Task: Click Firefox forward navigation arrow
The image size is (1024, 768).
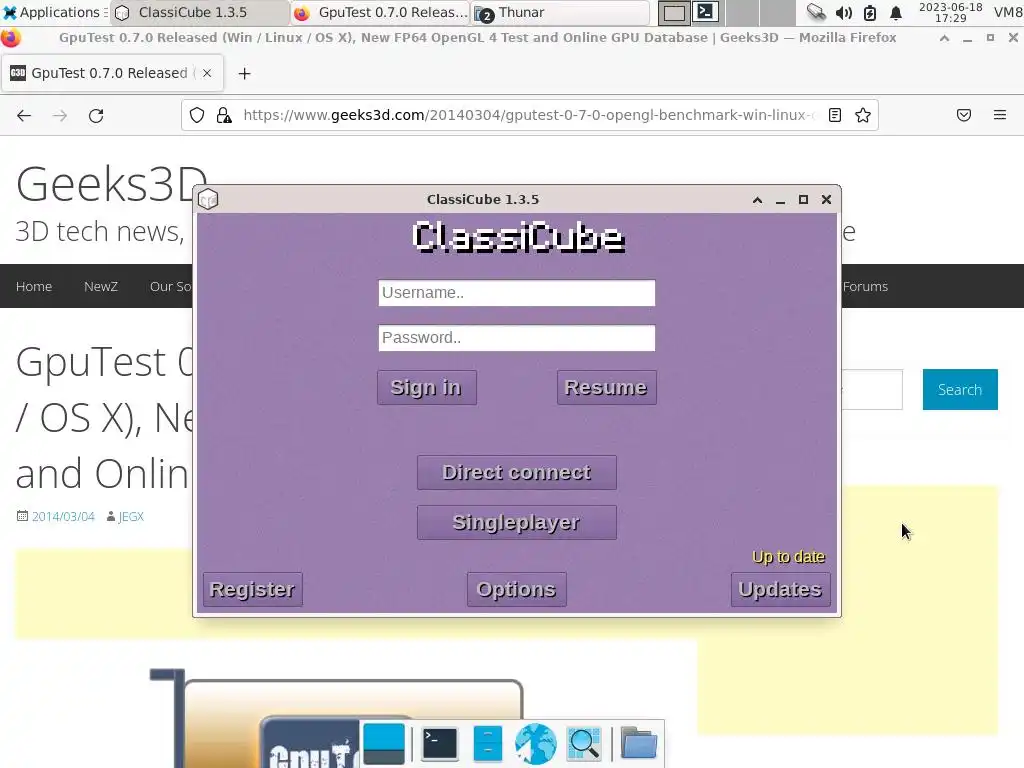Action: click(x=60, y=116)
